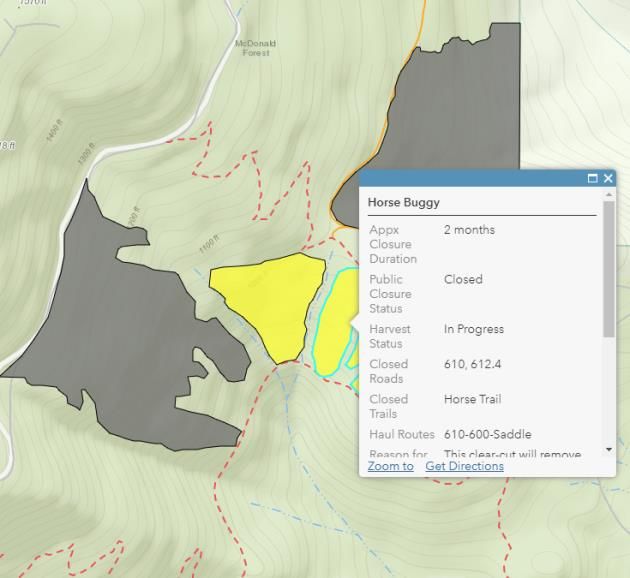Screen dimensions: 630x578
Task: Click the 1400 ft contour label
Action: click(55, 131)
